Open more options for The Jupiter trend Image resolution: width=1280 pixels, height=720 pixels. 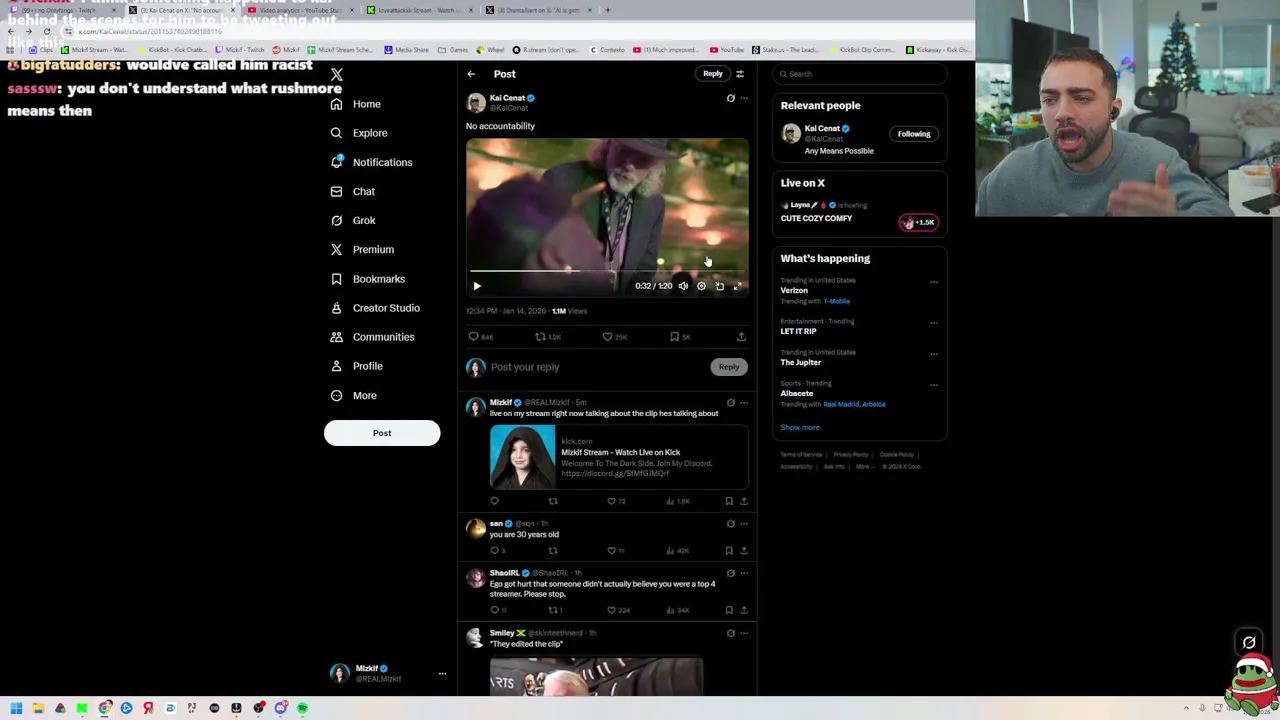[934, 353]
